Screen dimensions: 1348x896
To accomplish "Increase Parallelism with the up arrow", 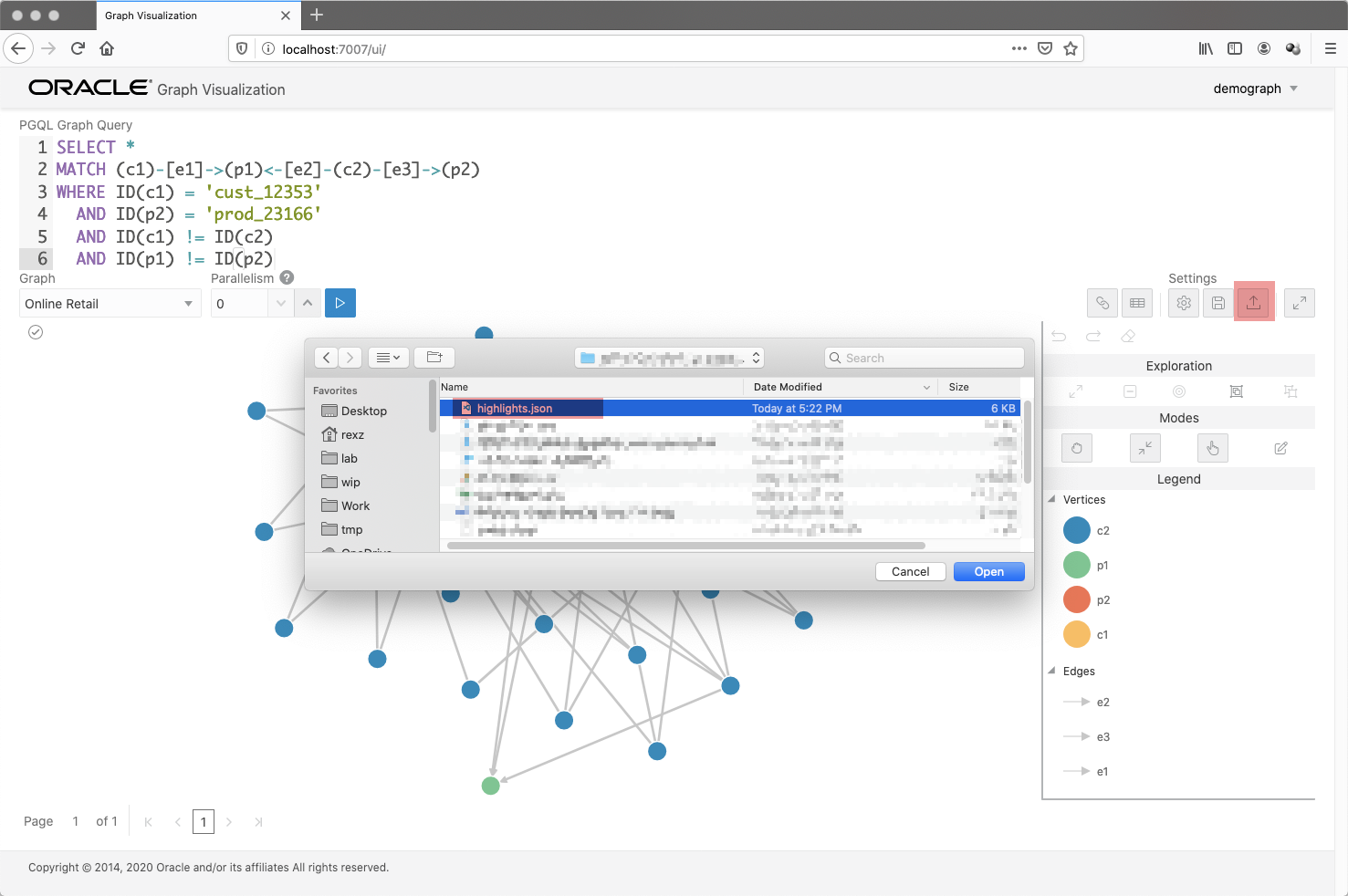I will coord(308,303).
